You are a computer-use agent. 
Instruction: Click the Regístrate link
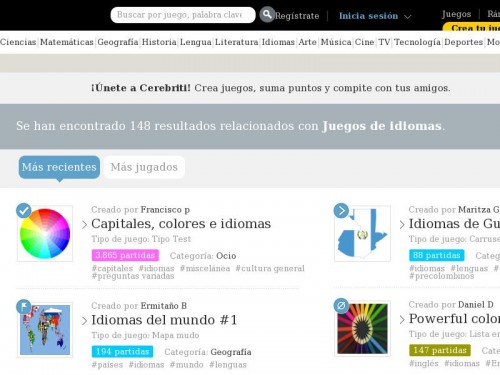pos(297,16)
